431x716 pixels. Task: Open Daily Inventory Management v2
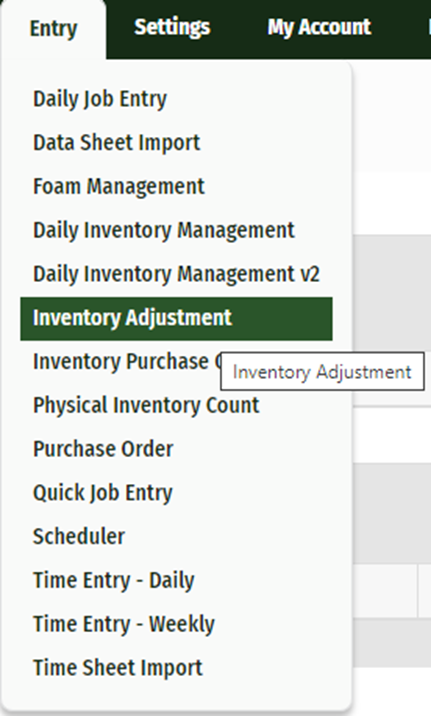tap(176, 274)
